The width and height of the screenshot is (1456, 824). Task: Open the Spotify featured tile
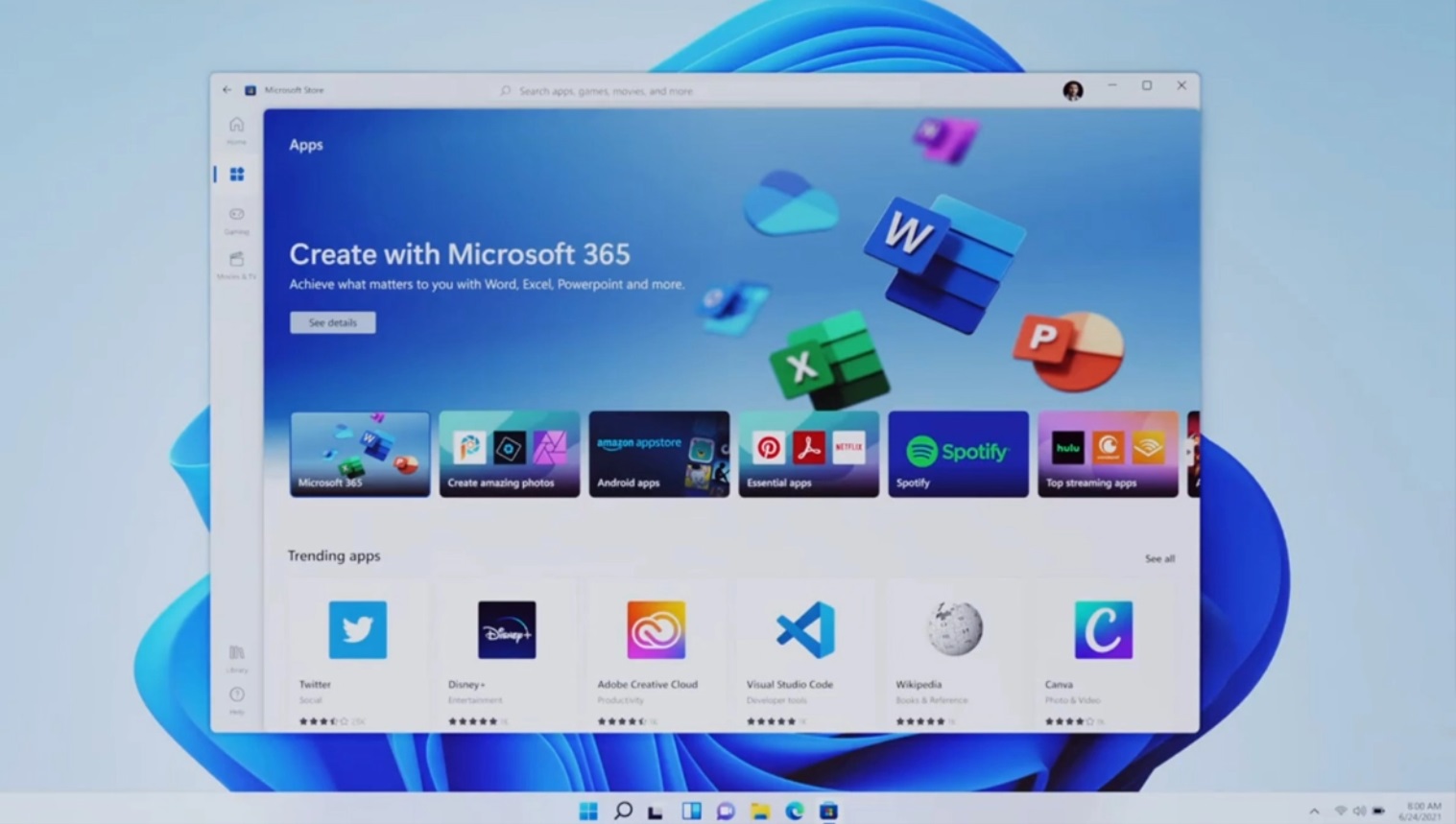pyautogui.click(x=957, y=454)
